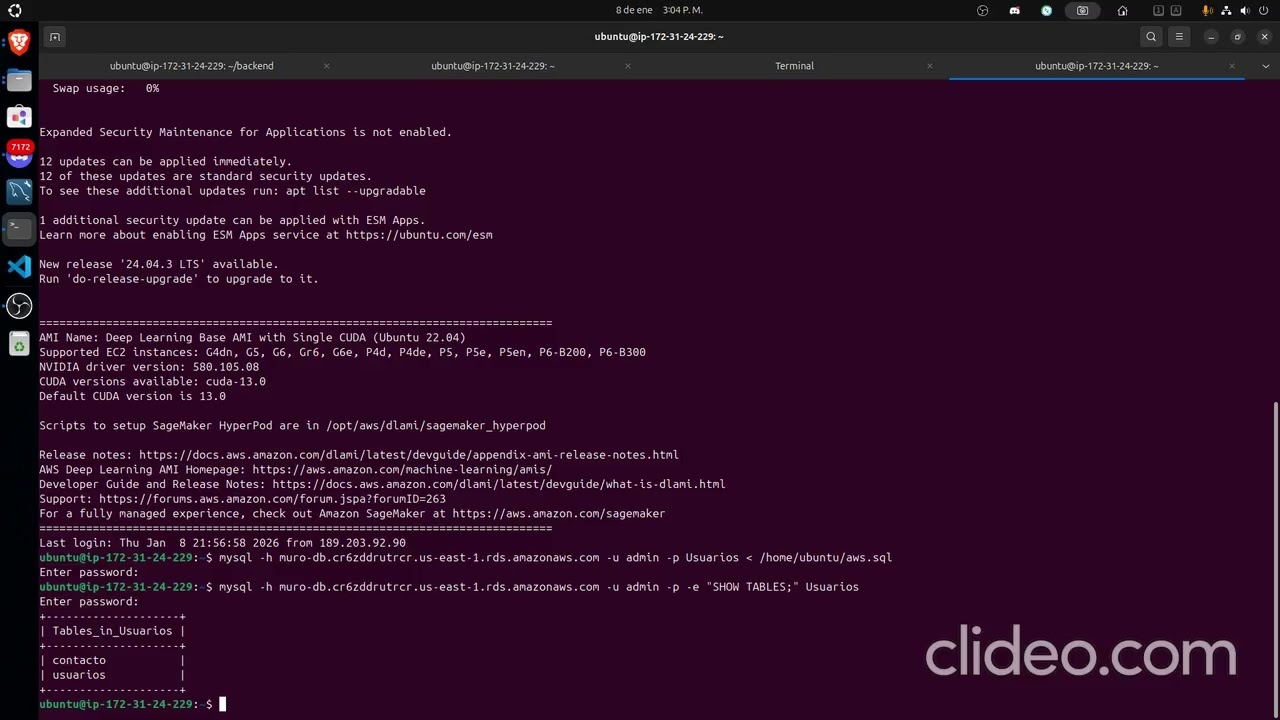Click the 'apt list --upgradable' text
1280x720 pixels.
pos(355,191)
